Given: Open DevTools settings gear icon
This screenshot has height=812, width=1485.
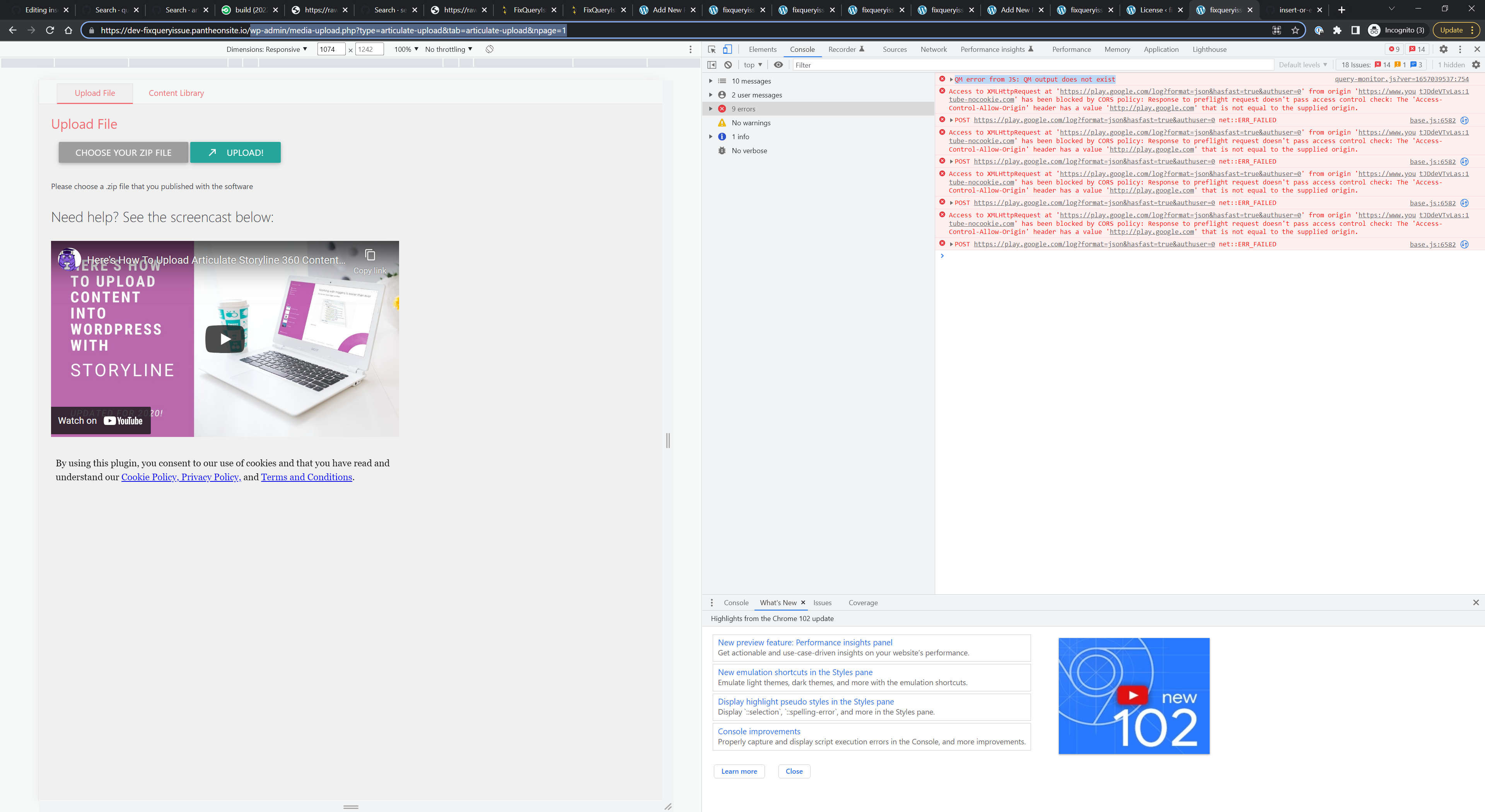Looking at the screenshot, I should point(1443,49).
